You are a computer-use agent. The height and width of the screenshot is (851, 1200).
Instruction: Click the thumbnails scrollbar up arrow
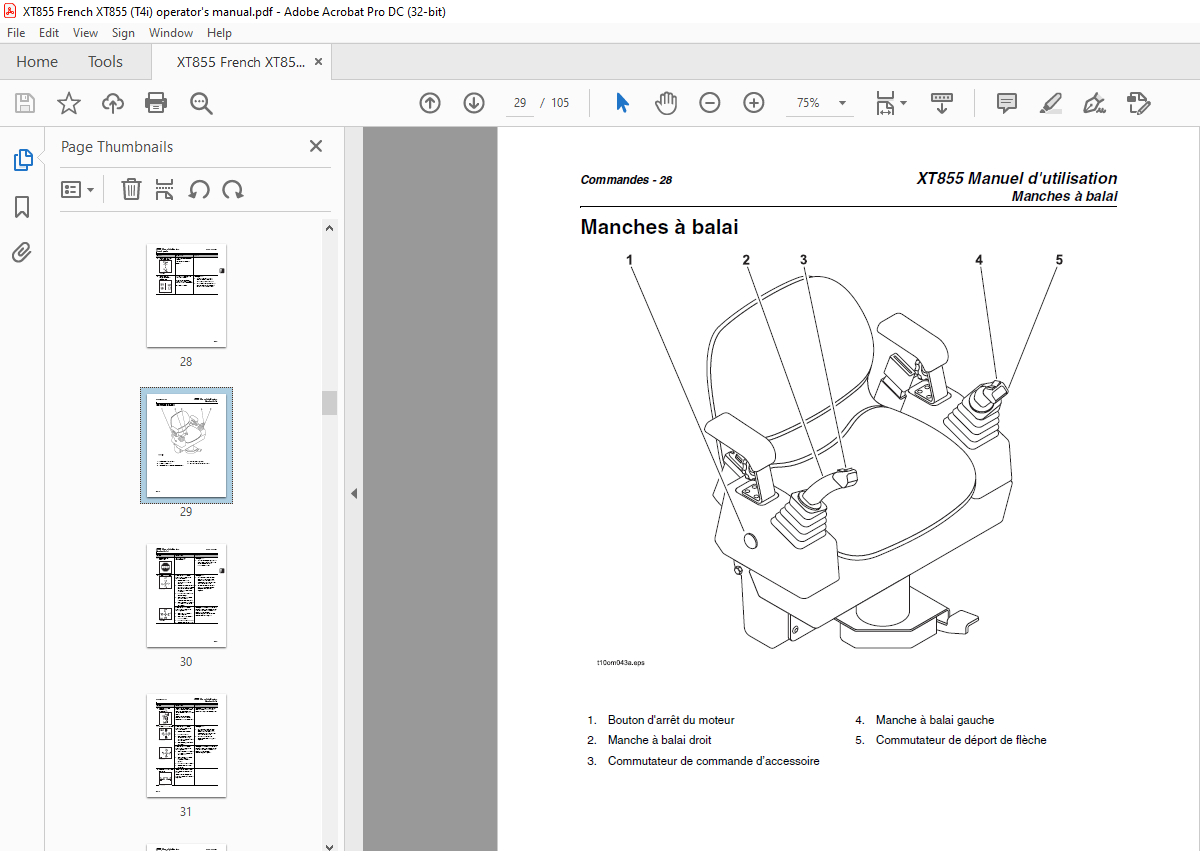coord(329,228)
